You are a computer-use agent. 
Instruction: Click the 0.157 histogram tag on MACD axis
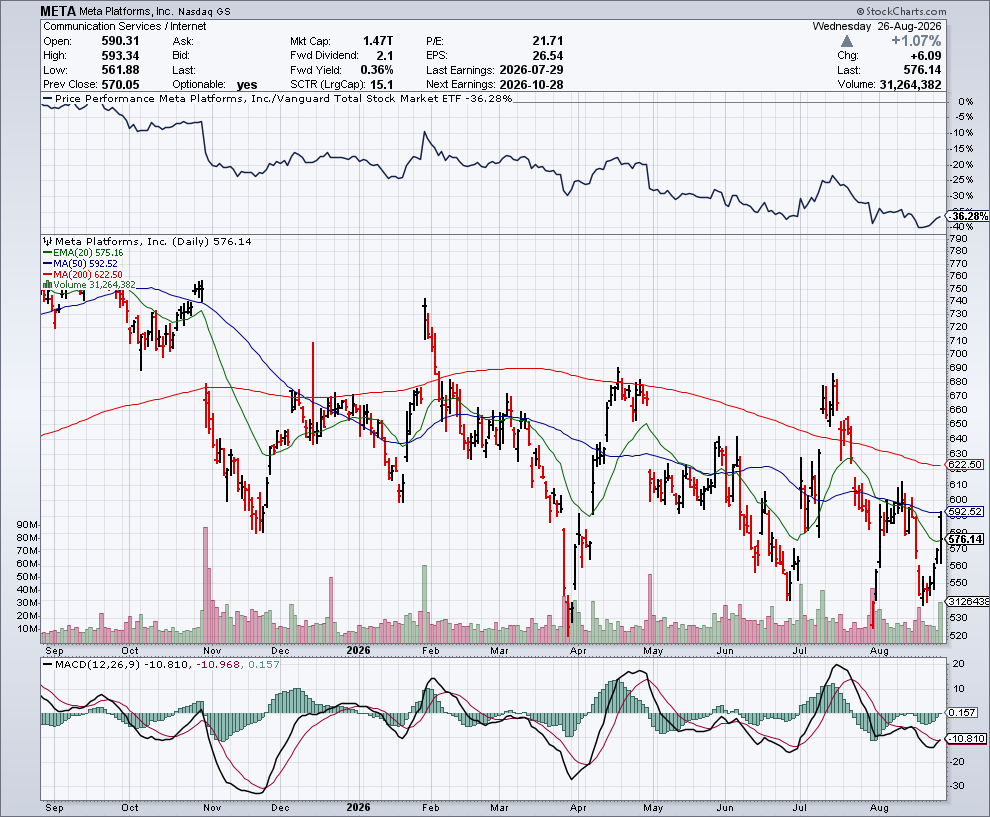(962, 712)
